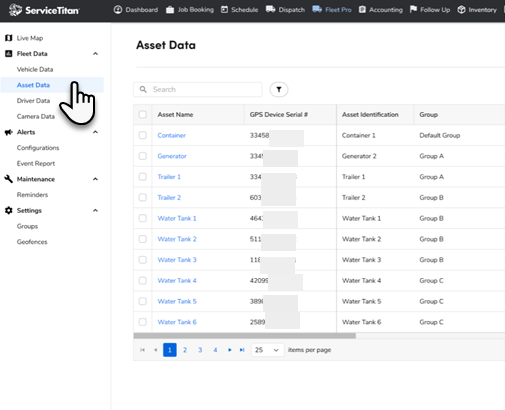Click the Inventory box icon
Viewport: 505px width, 410px height.
[461, 10]
